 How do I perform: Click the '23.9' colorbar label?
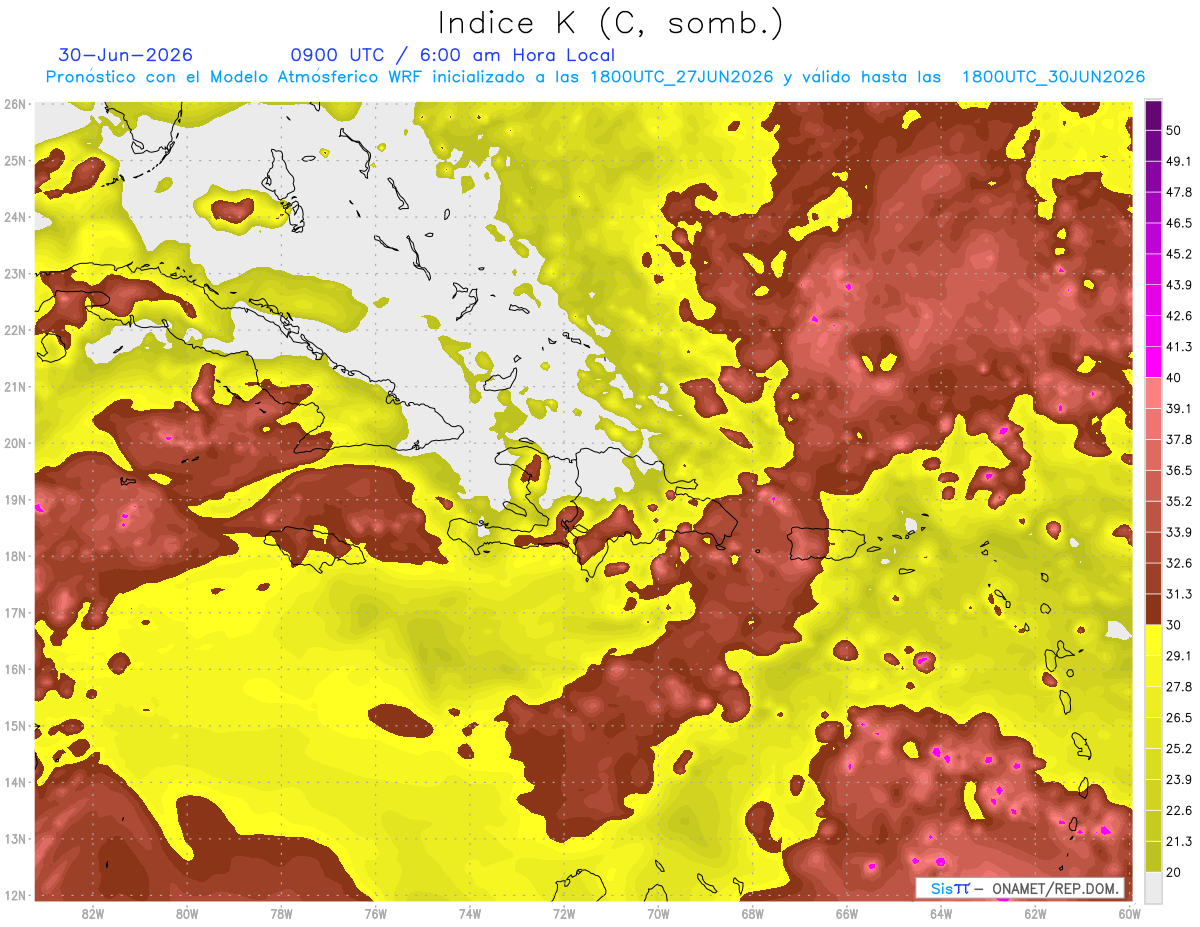(1178, 780)
